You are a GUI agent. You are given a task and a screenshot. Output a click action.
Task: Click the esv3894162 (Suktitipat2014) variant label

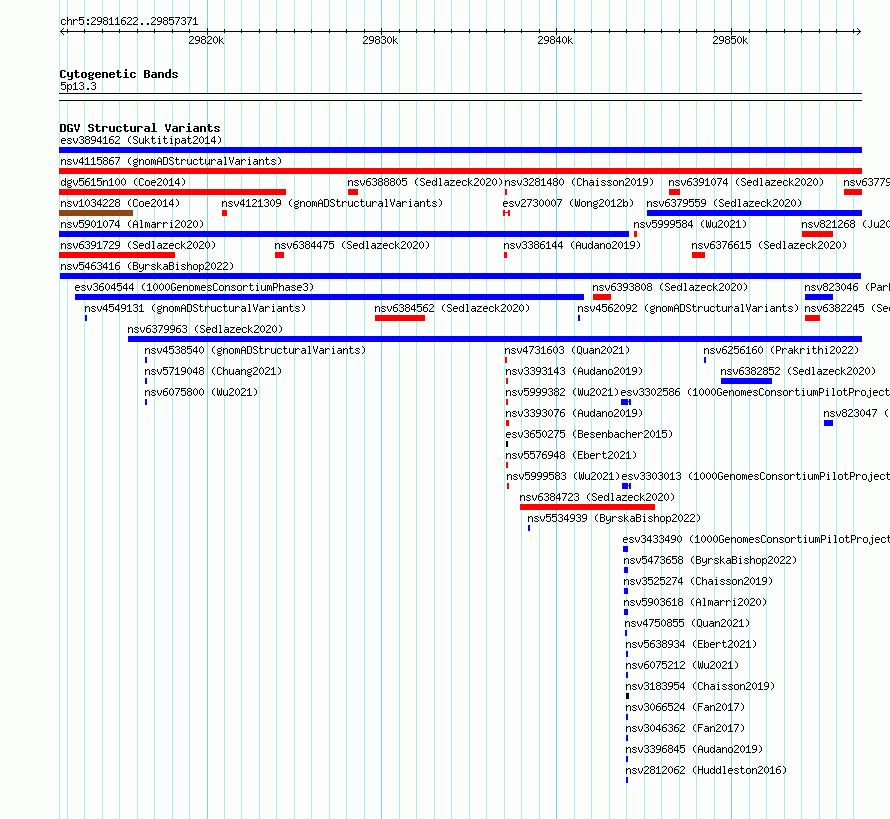tap(141, 140)
